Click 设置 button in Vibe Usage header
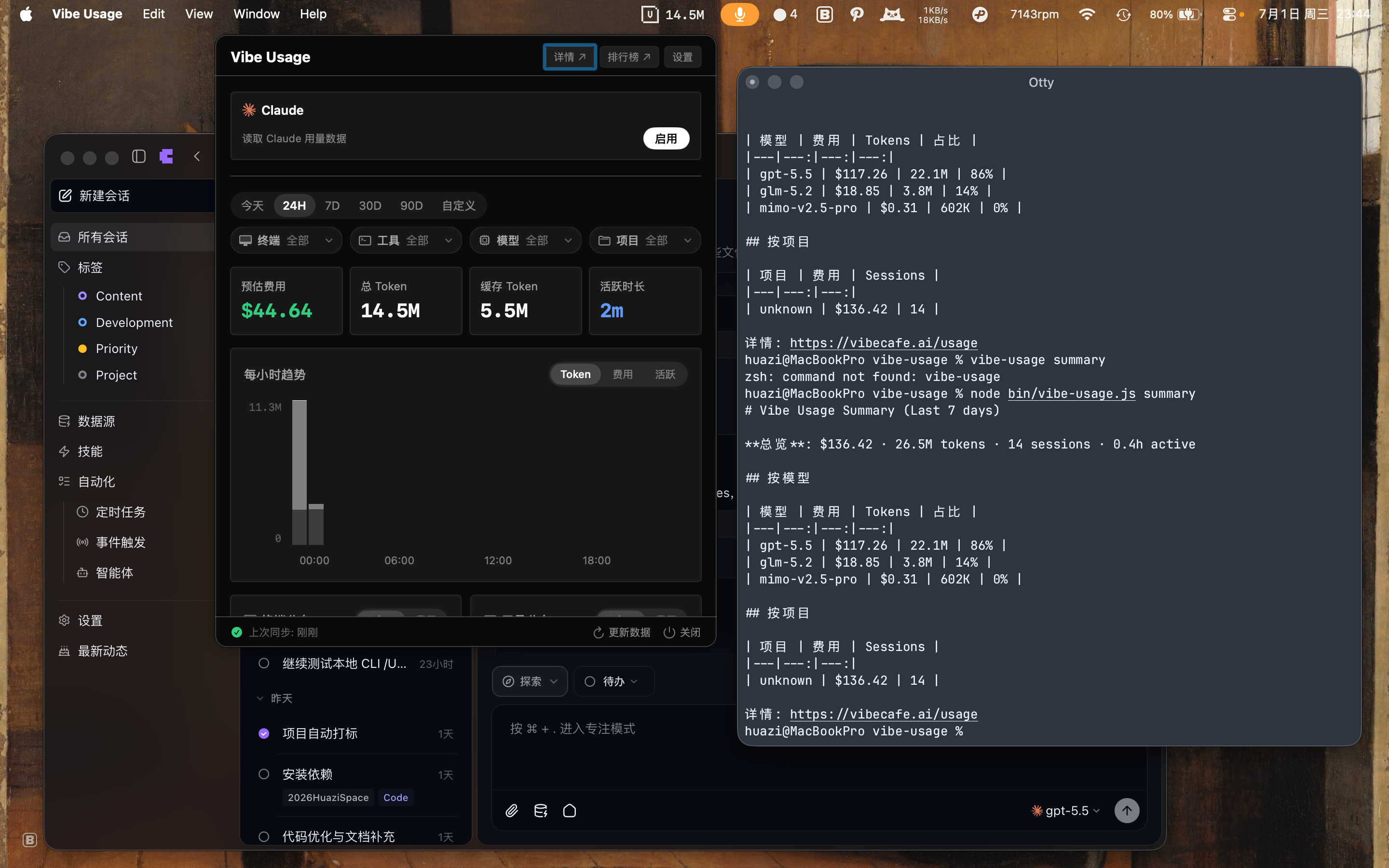Viewport: 1389px width, 868px height. [682, 57]
